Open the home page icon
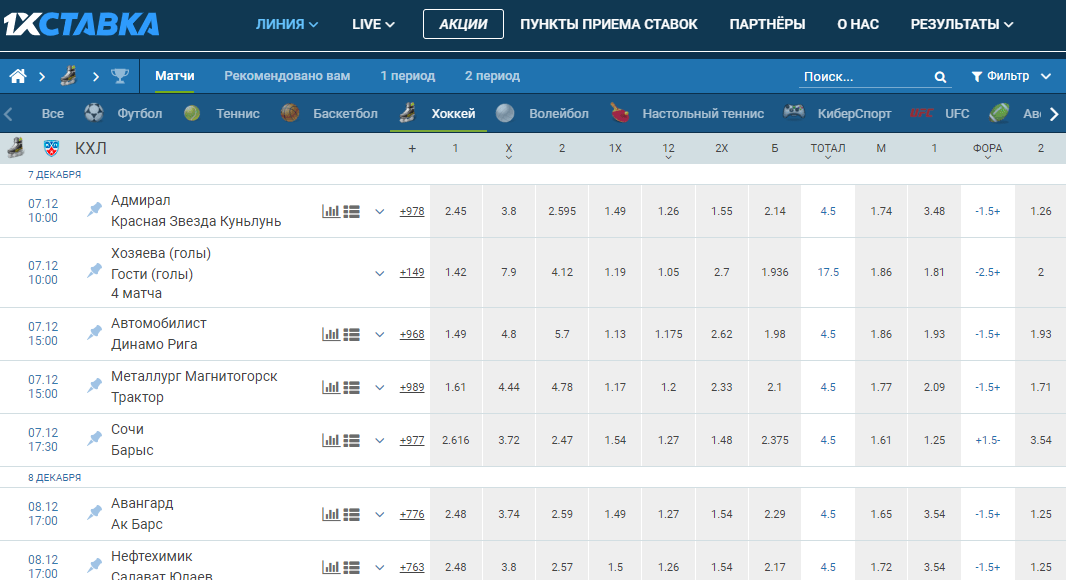 [18, 76]
